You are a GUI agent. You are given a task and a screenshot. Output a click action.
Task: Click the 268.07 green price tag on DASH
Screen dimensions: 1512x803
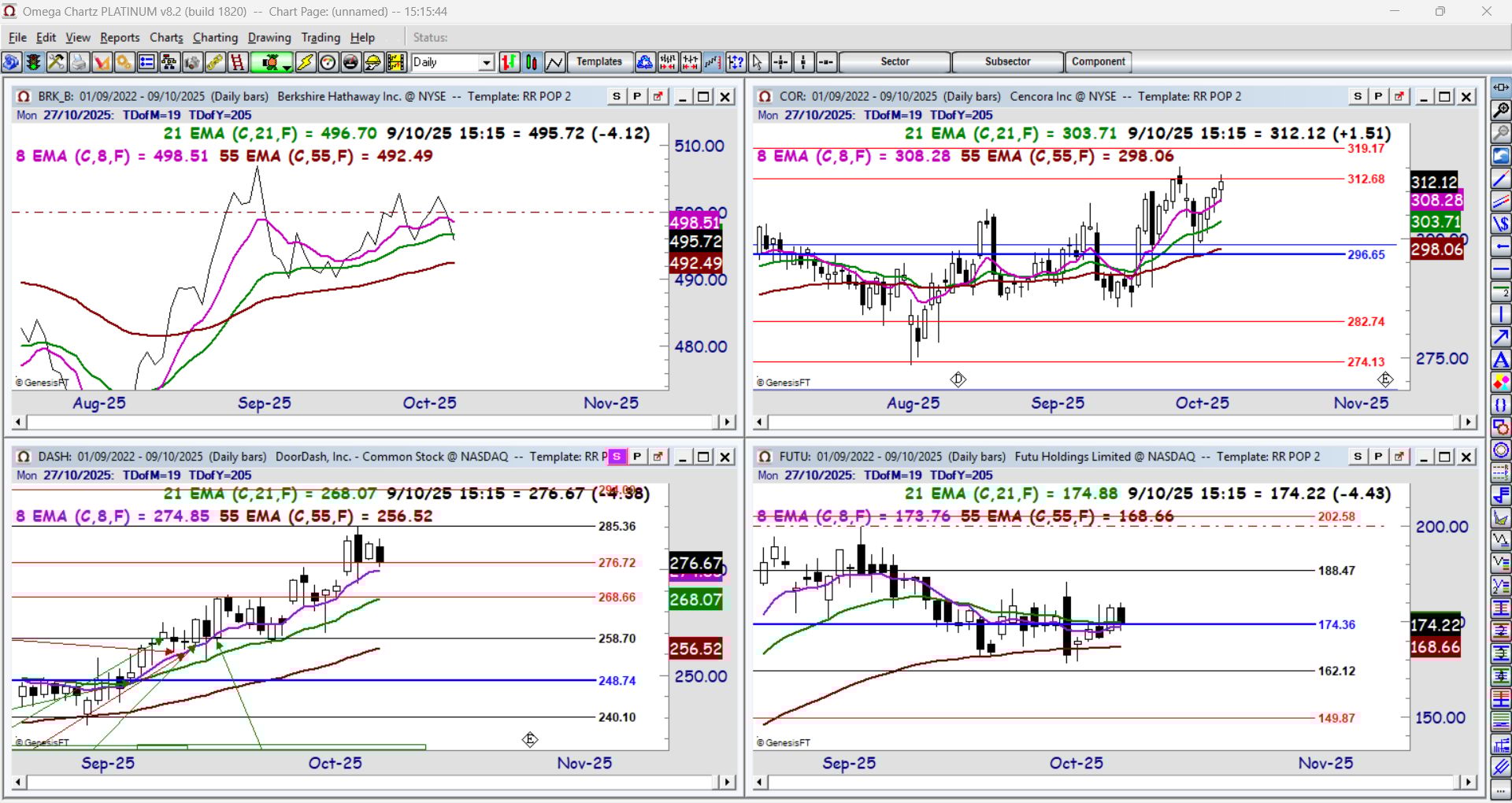695,600
